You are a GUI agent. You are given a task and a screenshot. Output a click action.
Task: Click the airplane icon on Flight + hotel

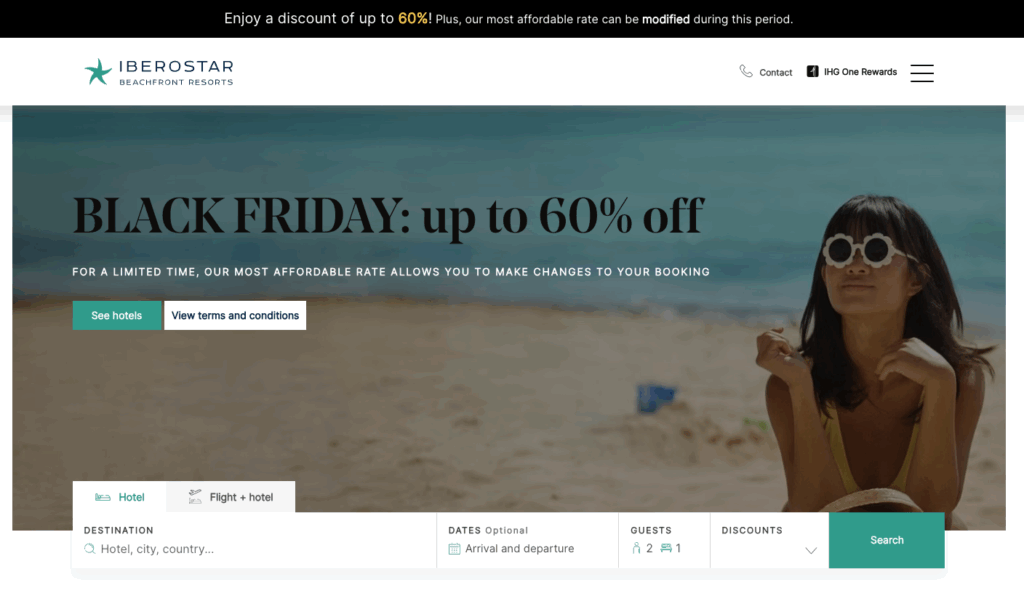pyautogui.click(x=195, y=497)
